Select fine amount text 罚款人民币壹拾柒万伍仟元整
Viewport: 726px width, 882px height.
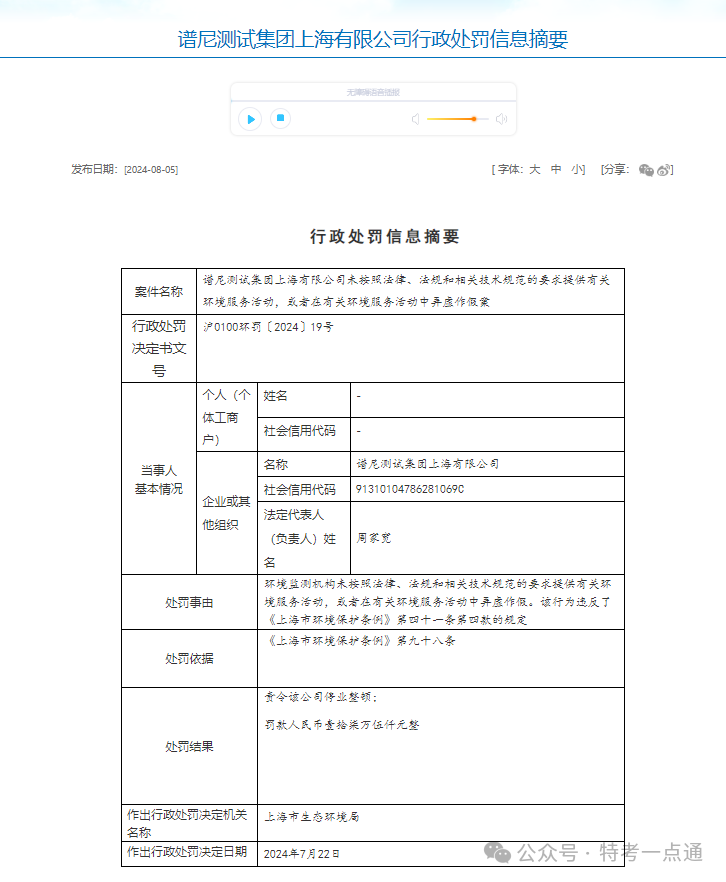[x=342, y=725]
